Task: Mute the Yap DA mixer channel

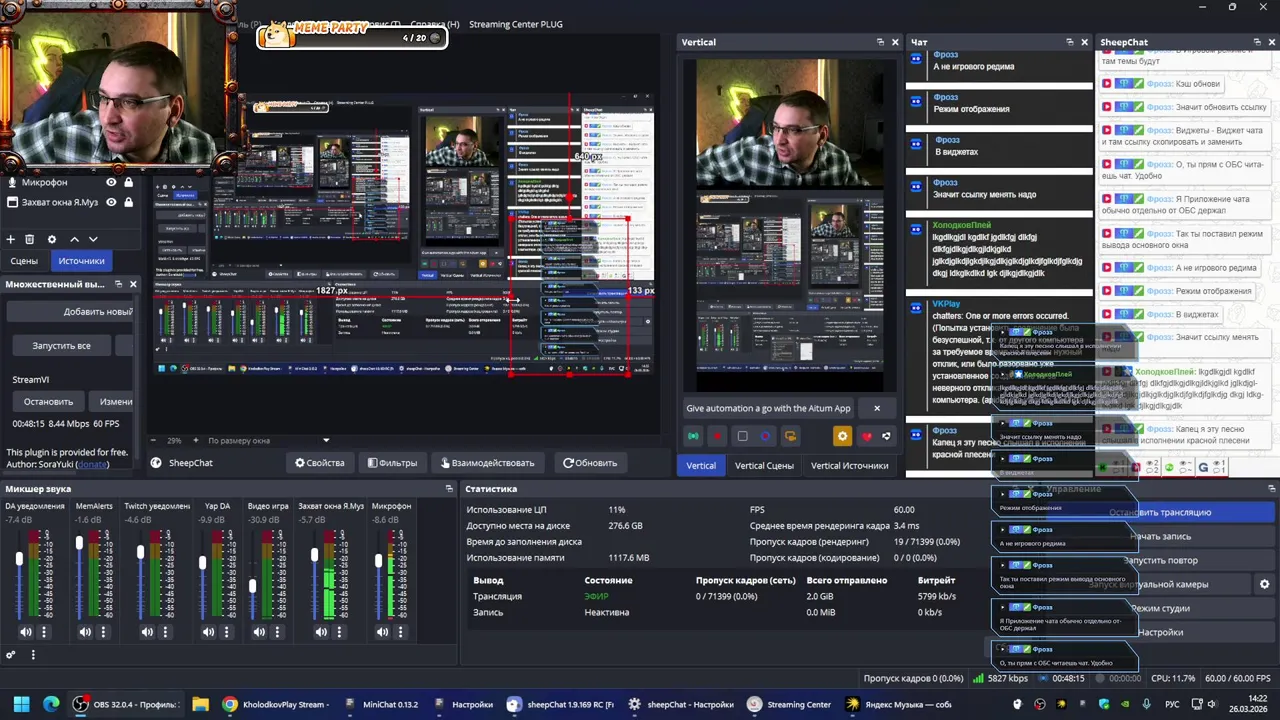Action: tap(210, 632)
